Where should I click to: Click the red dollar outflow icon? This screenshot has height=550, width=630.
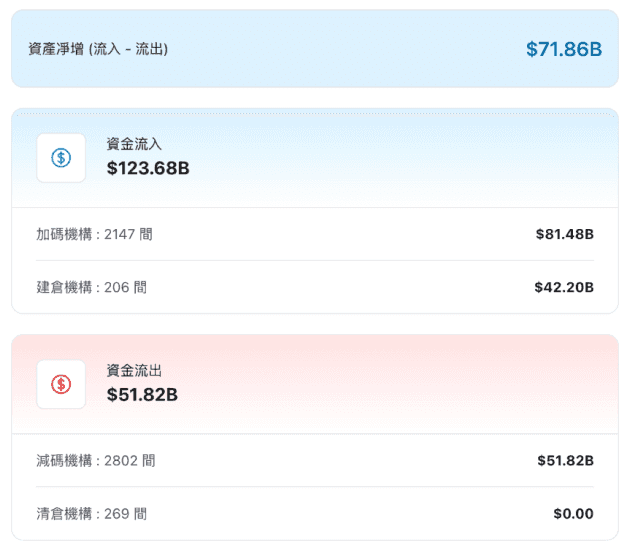pyautogui.click(x=61, y=384)
